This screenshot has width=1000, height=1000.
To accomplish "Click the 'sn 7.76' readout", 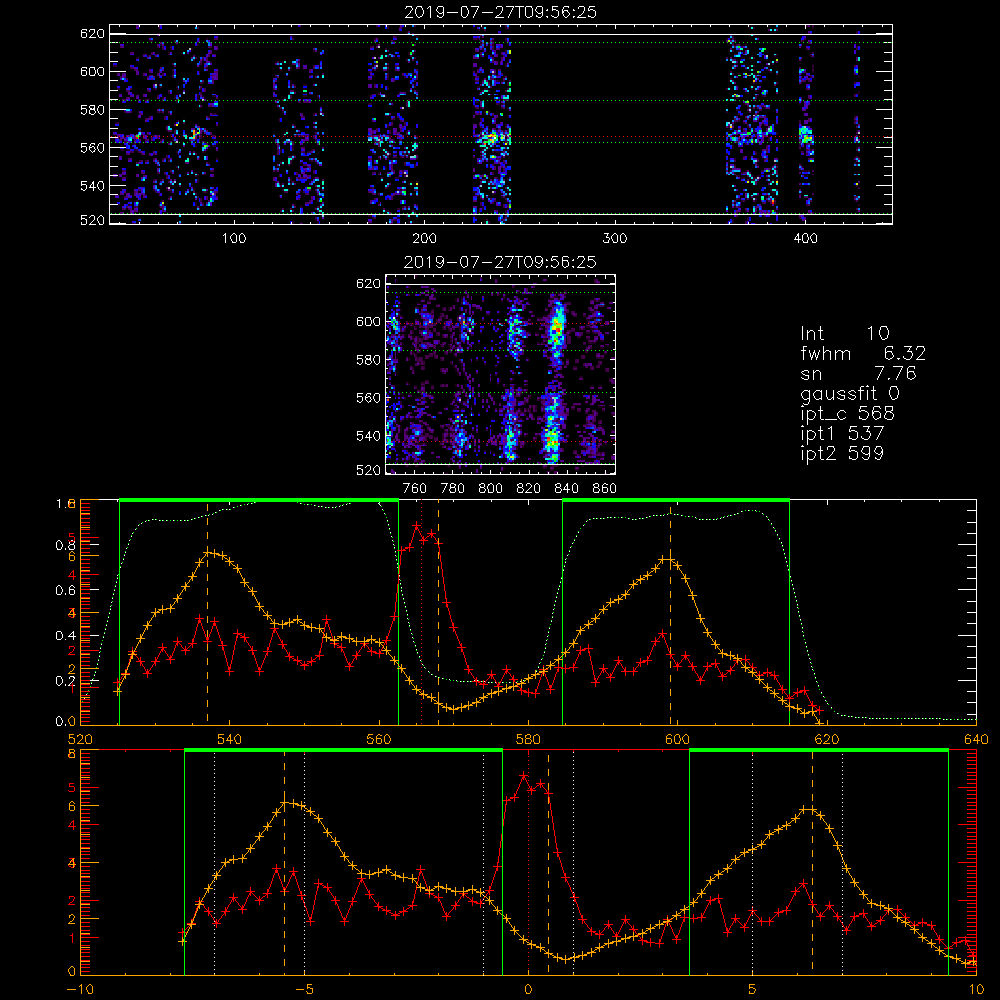I will click(x=858, y=373).
